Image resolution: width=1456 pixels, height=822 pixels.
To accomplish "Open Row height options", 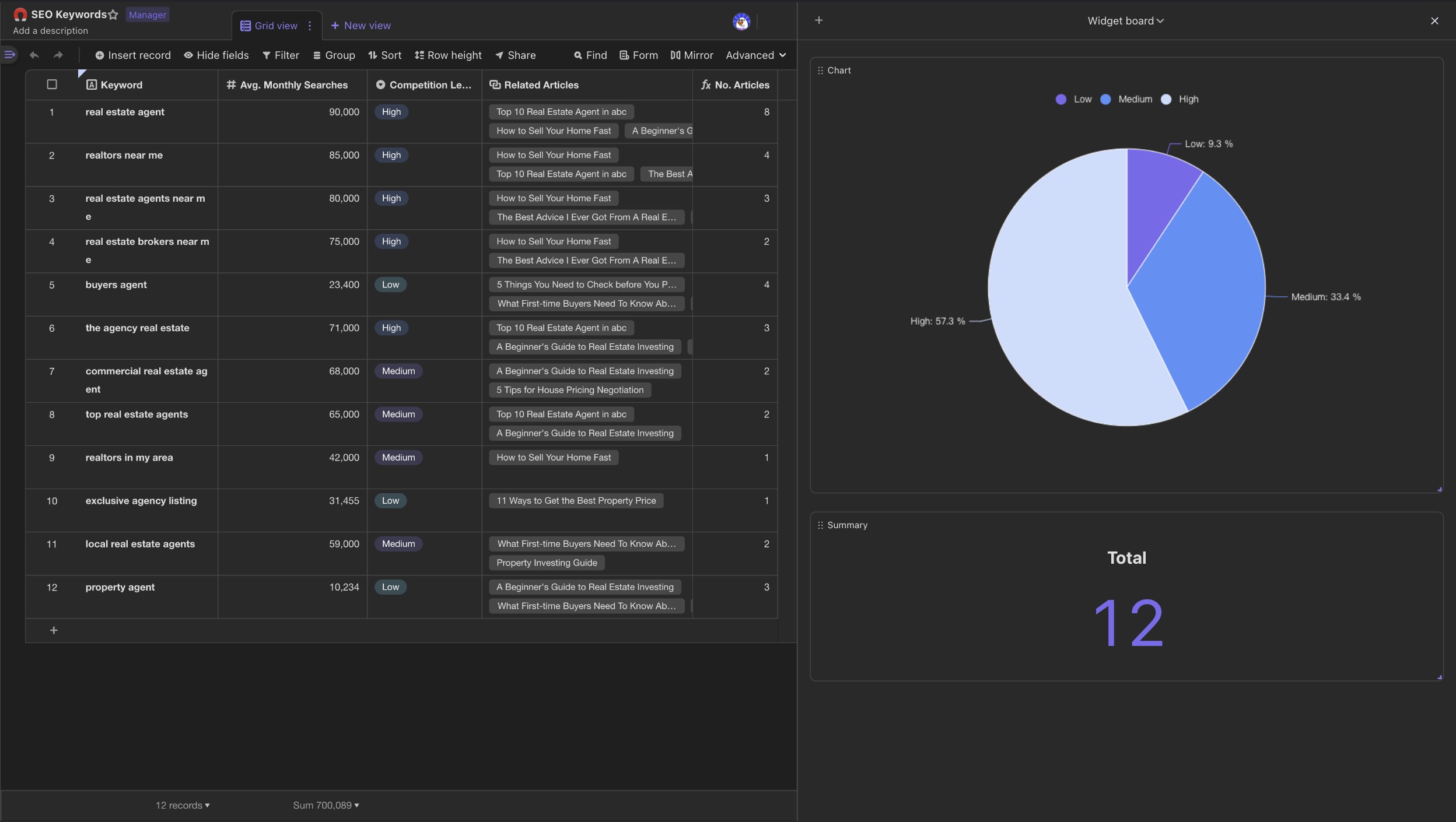I will click(448, 55).
